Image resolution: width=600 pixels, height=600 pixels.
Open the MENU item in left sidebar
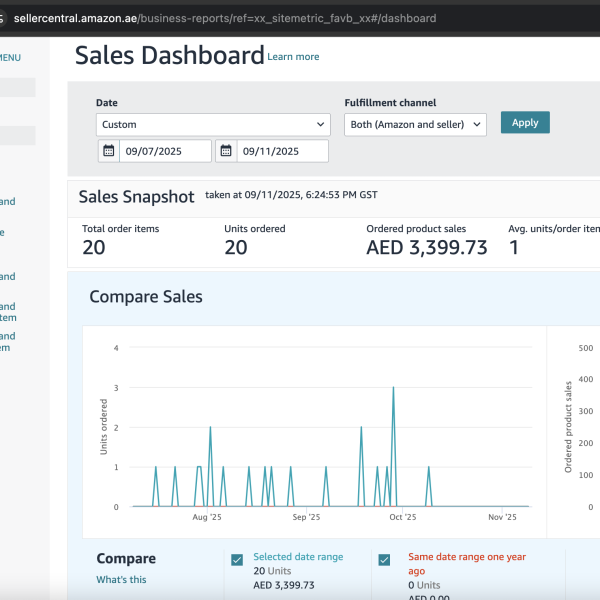pos(10,58)
